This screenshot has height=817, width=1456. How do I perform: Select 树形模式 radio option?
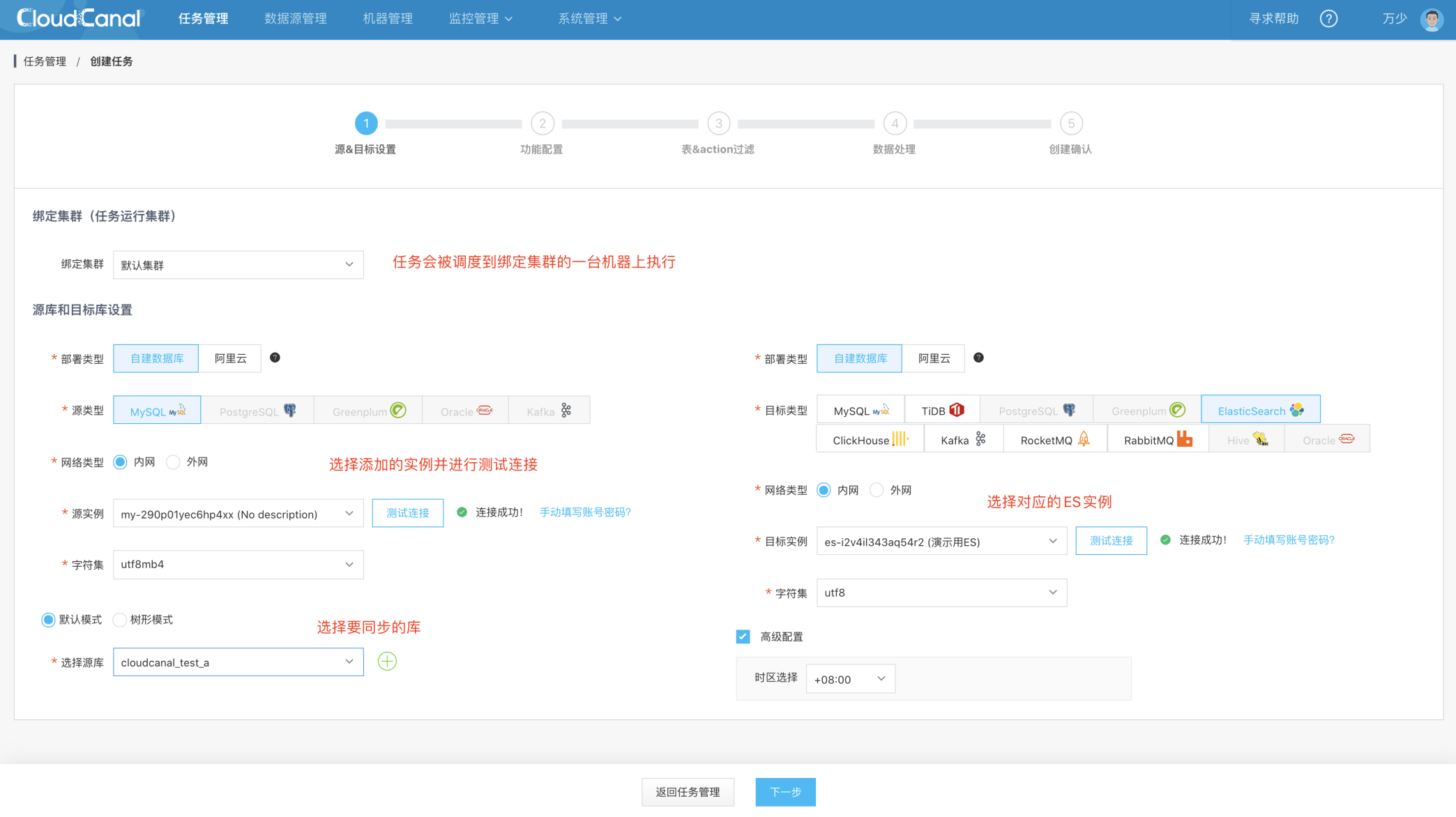click(x=121, y=620)
